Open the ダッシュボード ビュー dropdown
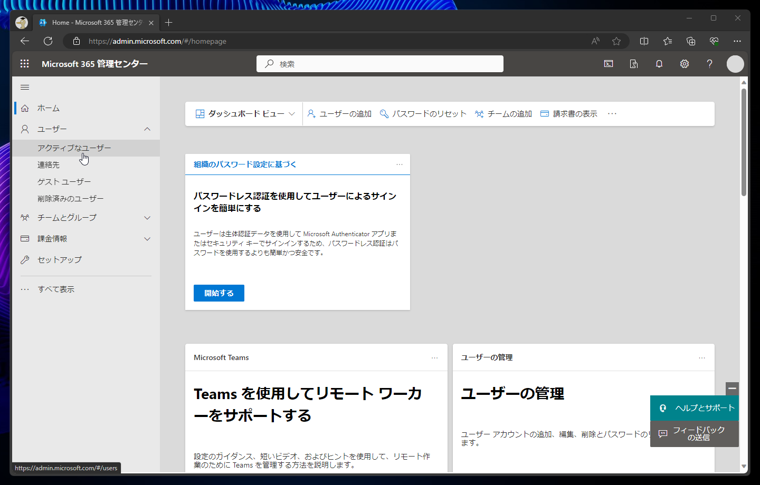The image size is (760, 485). click(245, 114)
